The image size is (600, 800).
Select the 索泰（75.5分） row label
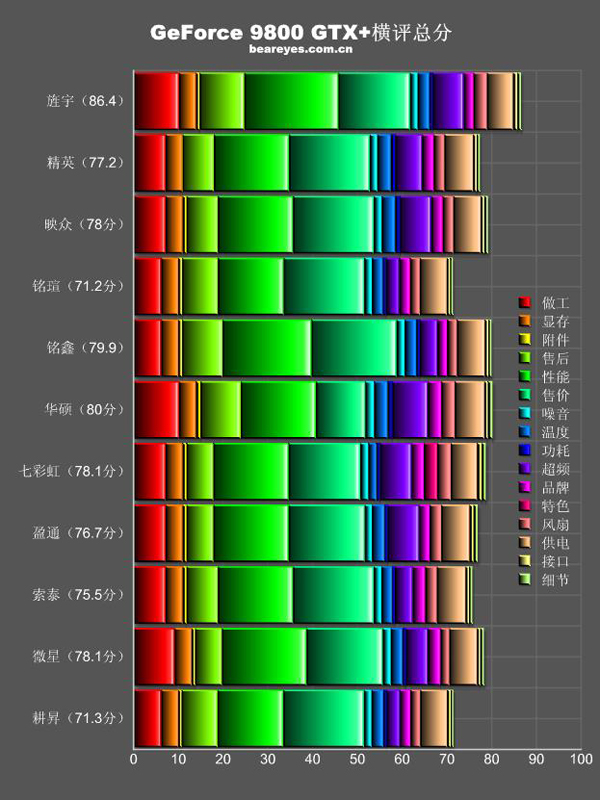click(79, 594)
